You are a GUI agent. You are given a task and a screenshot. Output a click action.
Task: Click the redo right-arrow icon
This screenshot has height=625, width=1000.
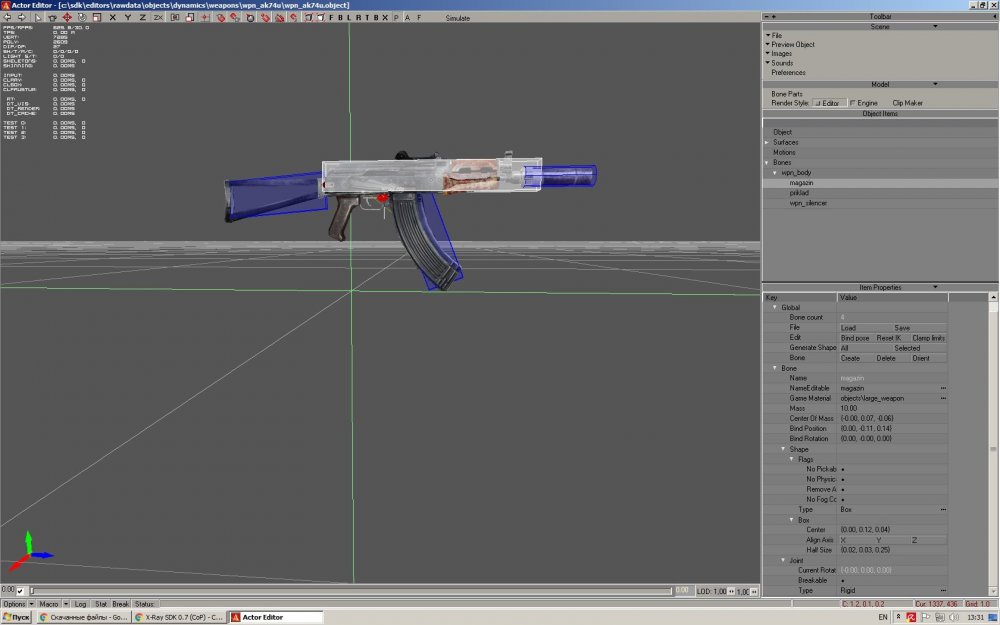click(22, 17)
